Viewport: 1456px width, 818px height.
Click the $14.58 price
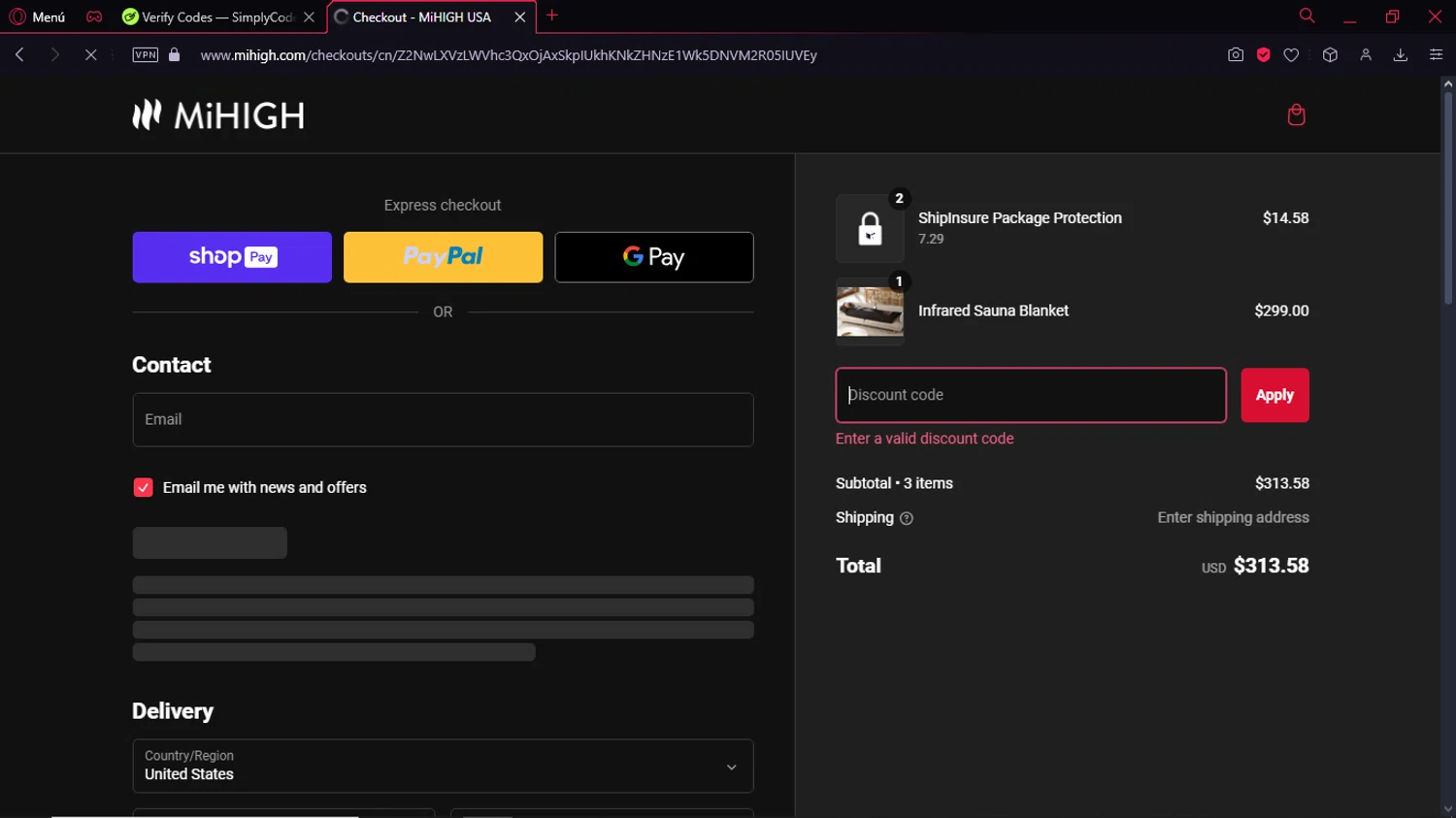[1285, 218]
